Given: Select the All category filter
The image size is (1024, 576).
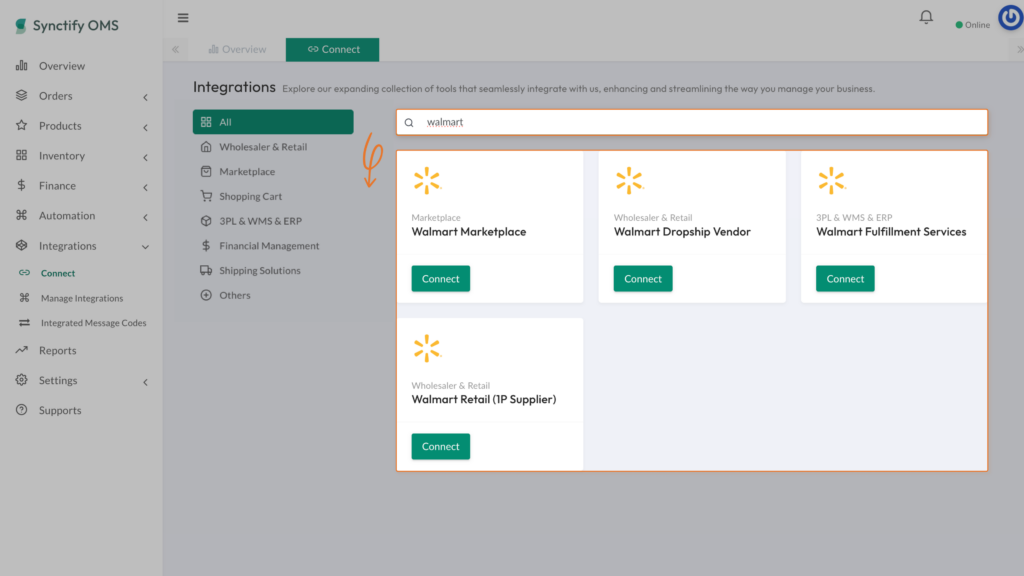Looking at the screenshot, I should coord(273,122).
